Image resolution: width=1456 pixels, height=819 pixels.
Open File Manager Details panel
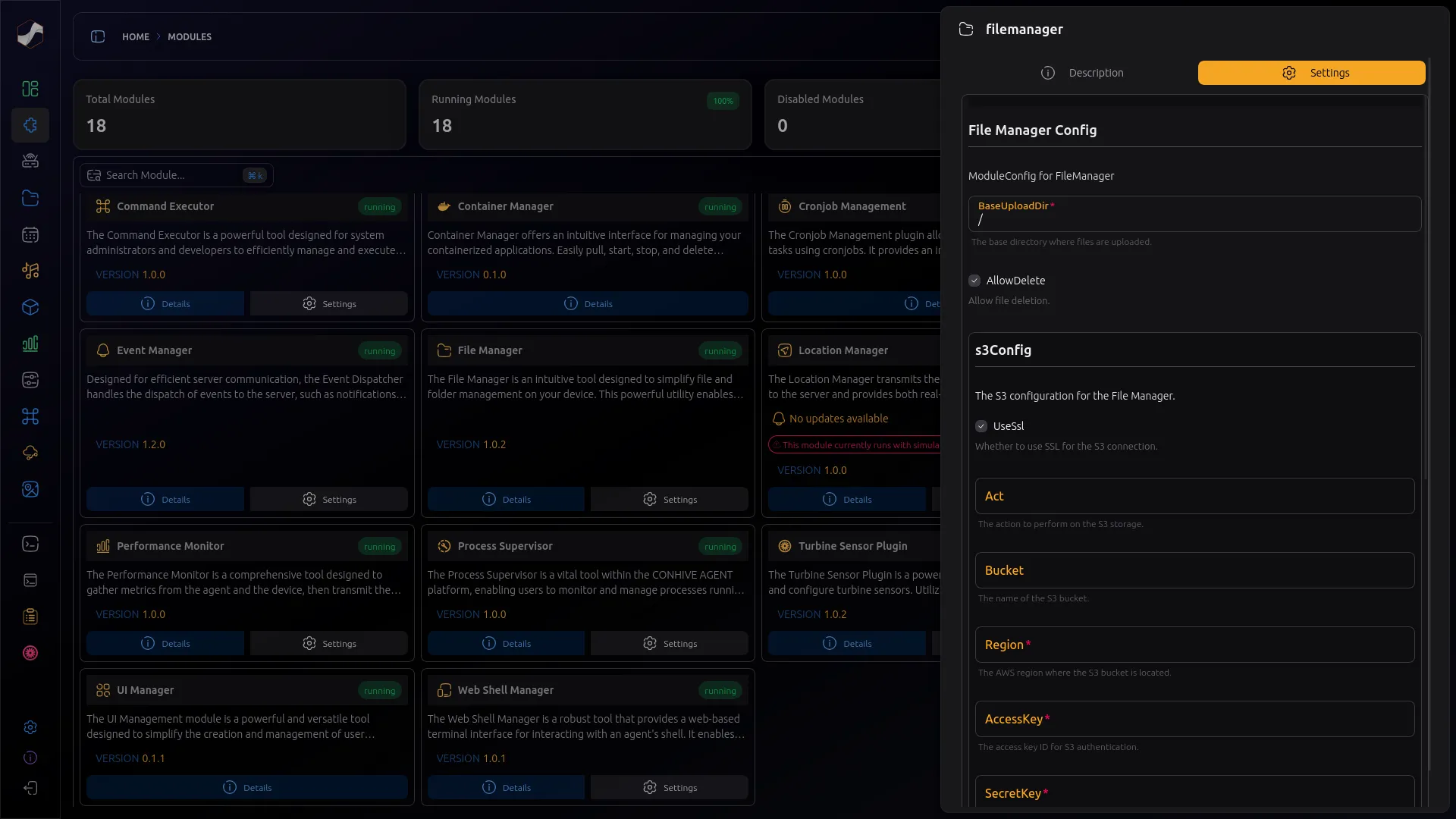(506, 498)
